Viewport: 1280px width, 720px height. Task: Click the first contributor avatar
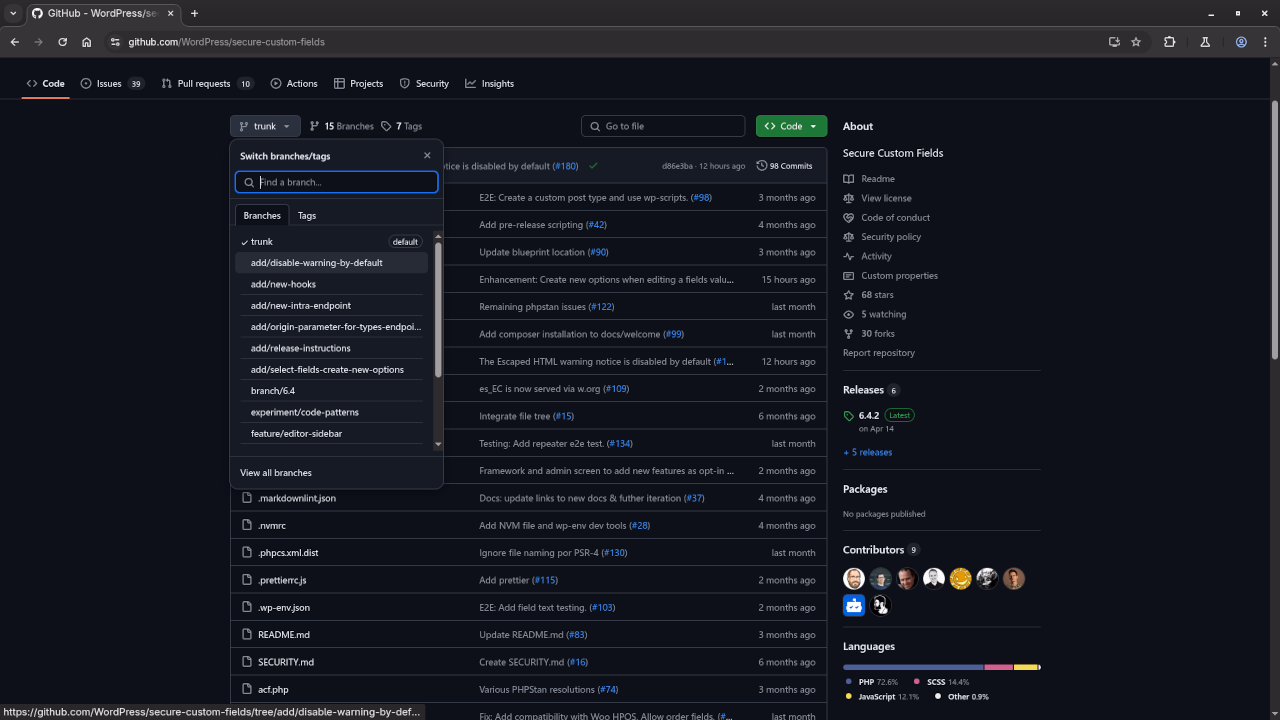854,579
